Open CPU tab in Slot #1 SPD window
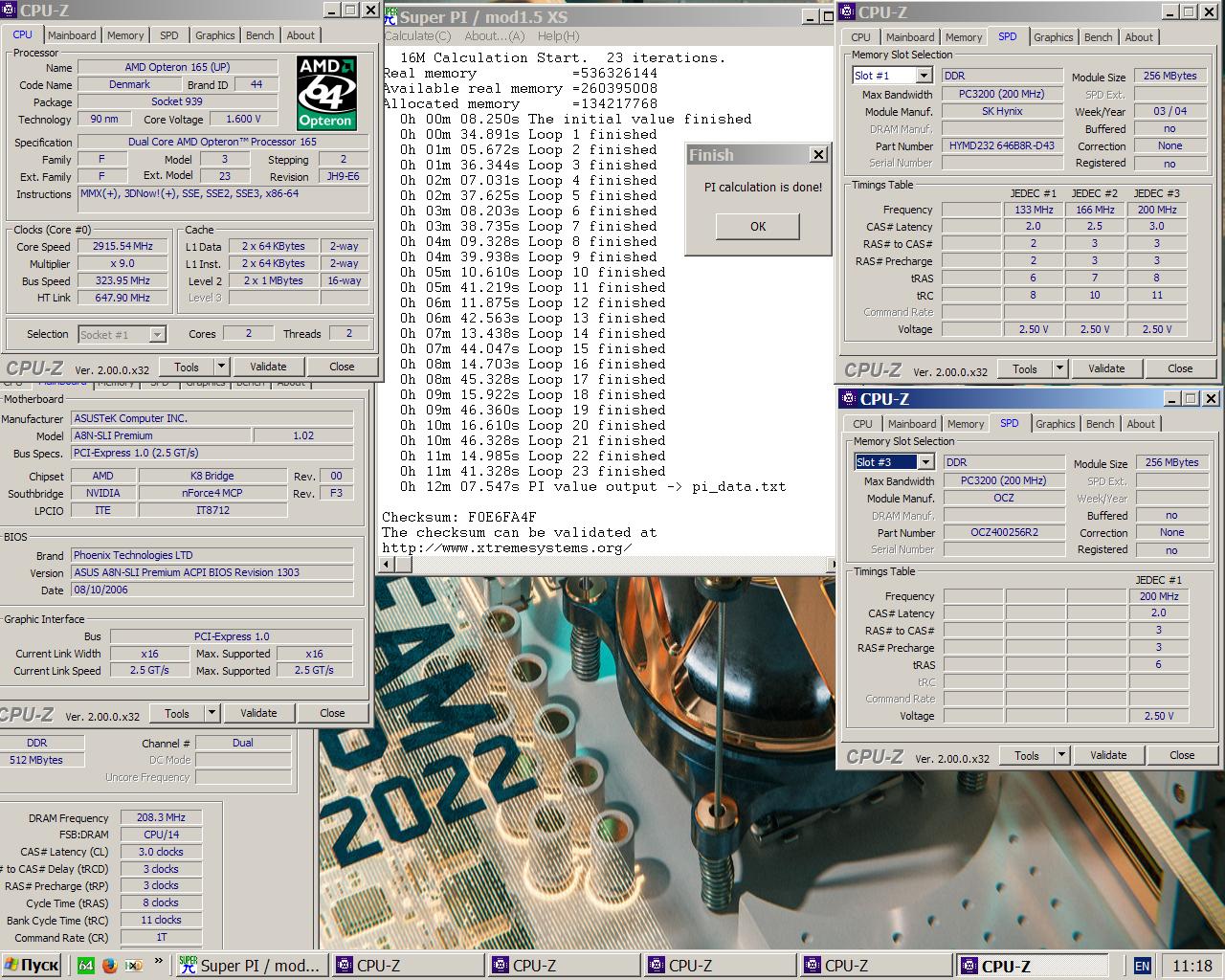The height and width of the screenshot is (980, 1225). click(x=860, y=37)
